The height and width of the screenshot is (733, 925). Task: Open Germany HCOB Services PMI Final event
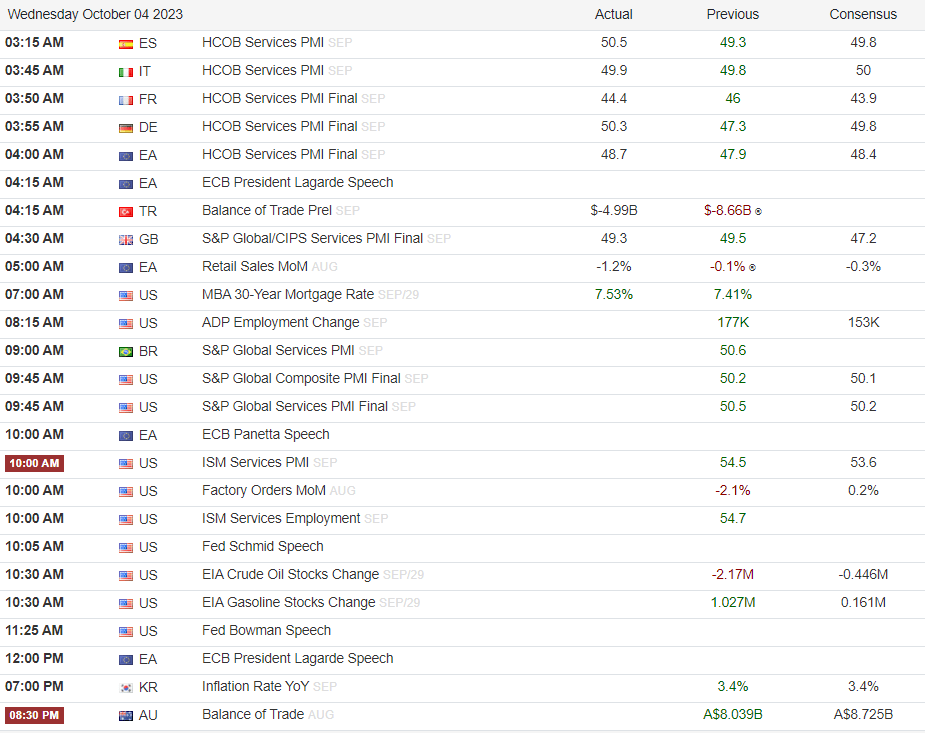point(280,126)
